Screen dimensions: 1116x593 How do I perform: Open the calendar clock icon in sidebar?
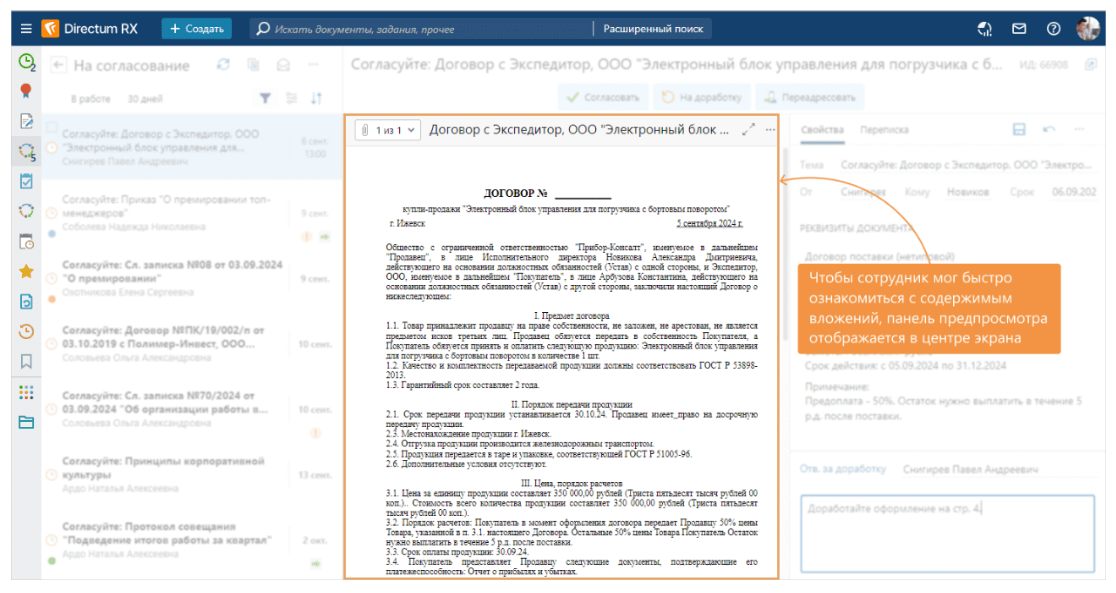coord(26,241)
